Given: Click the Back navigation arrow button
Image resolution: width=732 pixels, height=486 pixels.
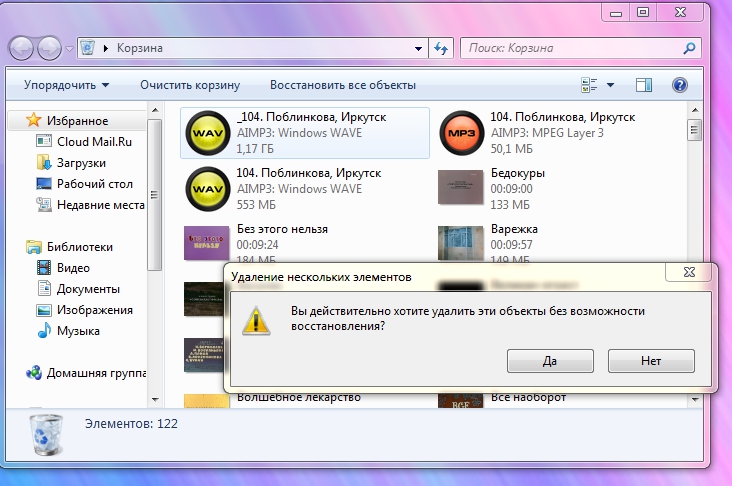Looking at the screenshot, I should [x=21, y=48].
